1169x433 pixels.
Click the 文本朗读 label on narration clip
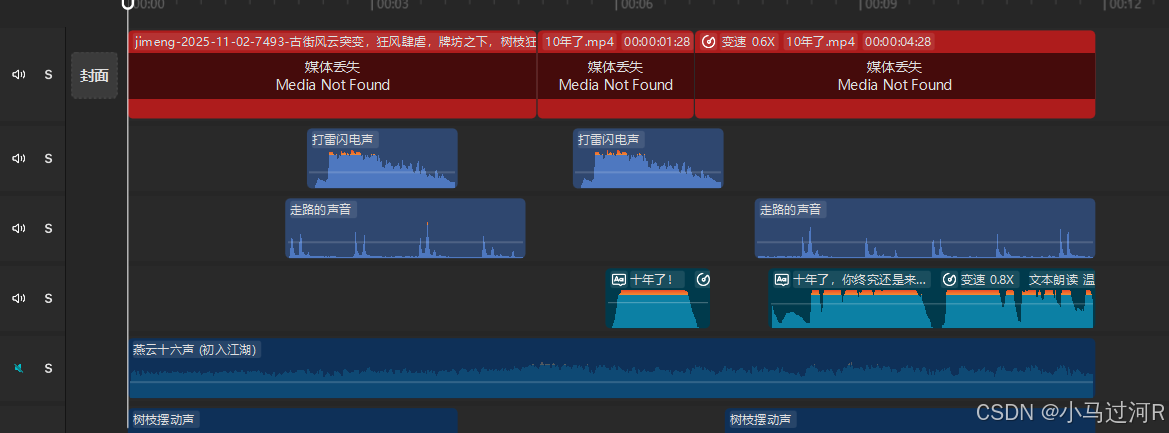click(x=1053, y=280)
